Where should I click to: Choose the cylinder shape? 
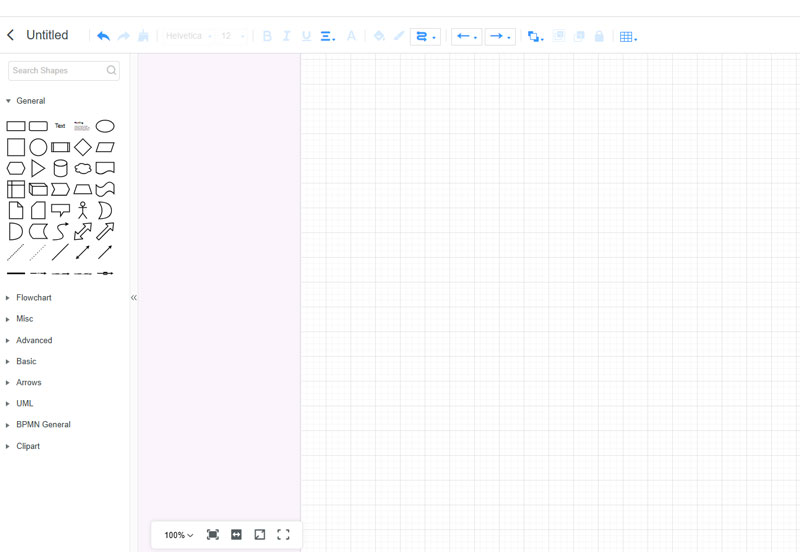point(60,168)
